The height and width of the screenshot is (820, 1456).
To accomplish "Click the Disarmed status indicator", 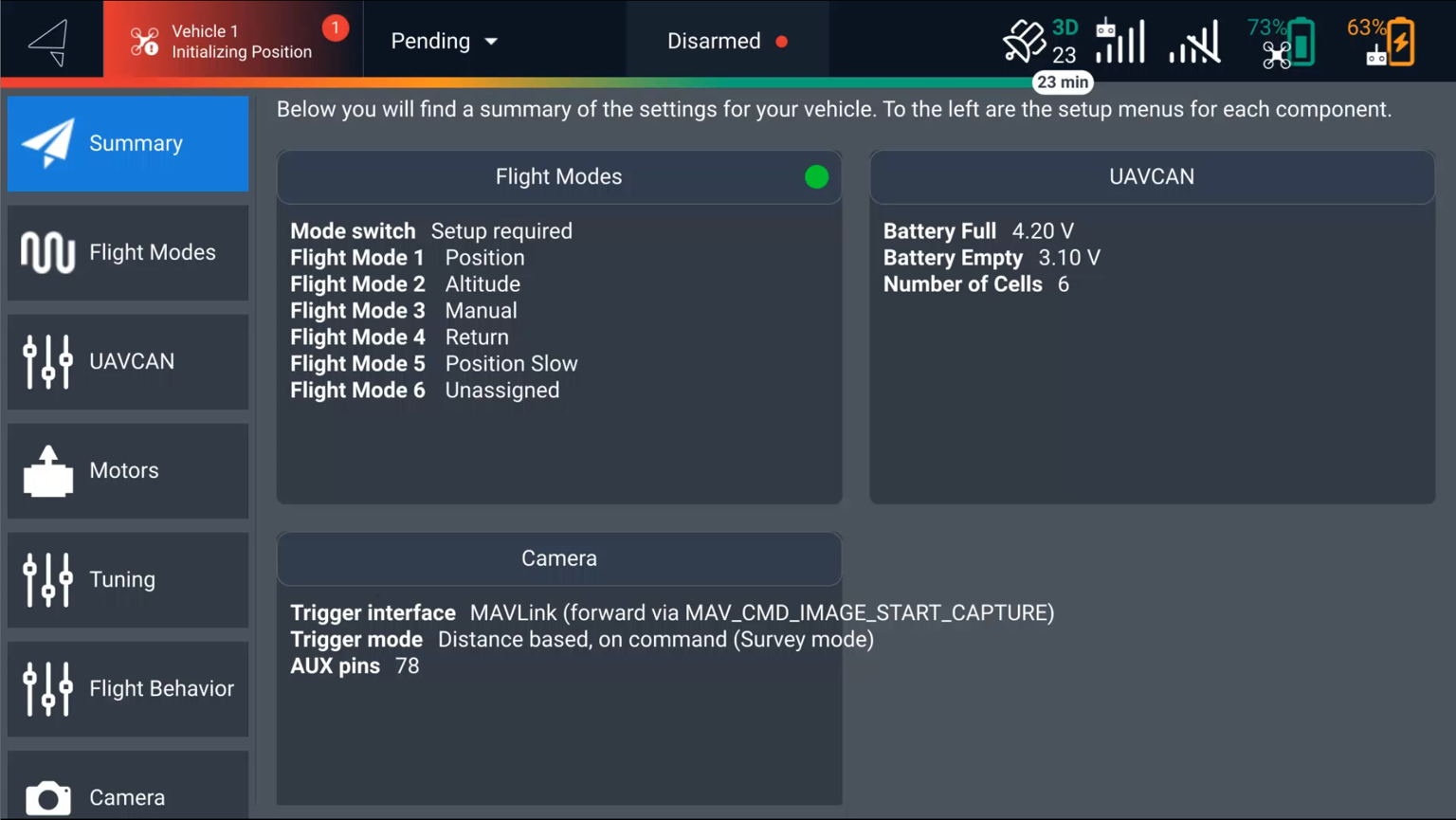I will pos(727,42).
